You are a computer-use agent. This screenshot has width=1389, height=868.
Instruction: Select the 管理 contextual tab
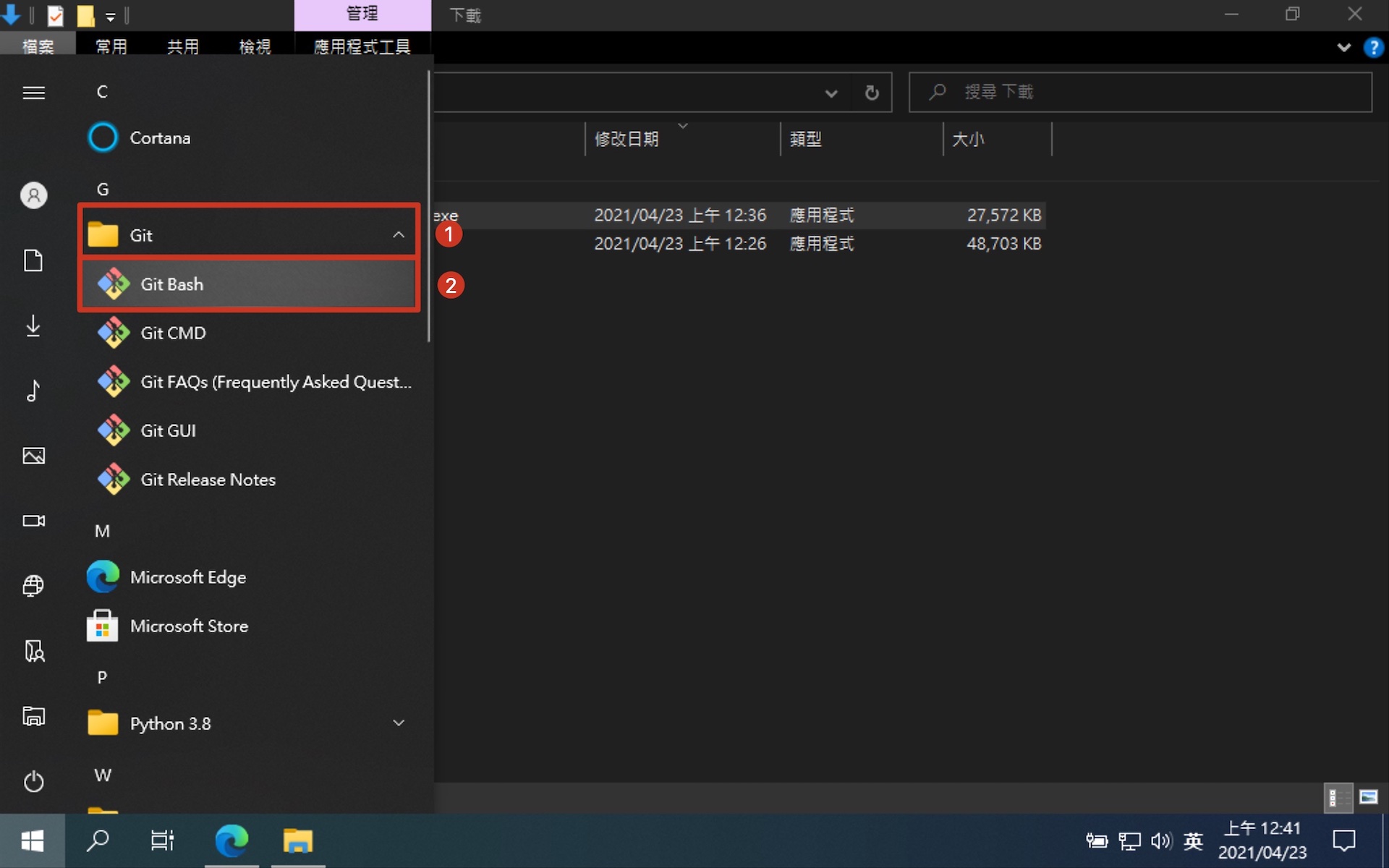click(362, 14)
